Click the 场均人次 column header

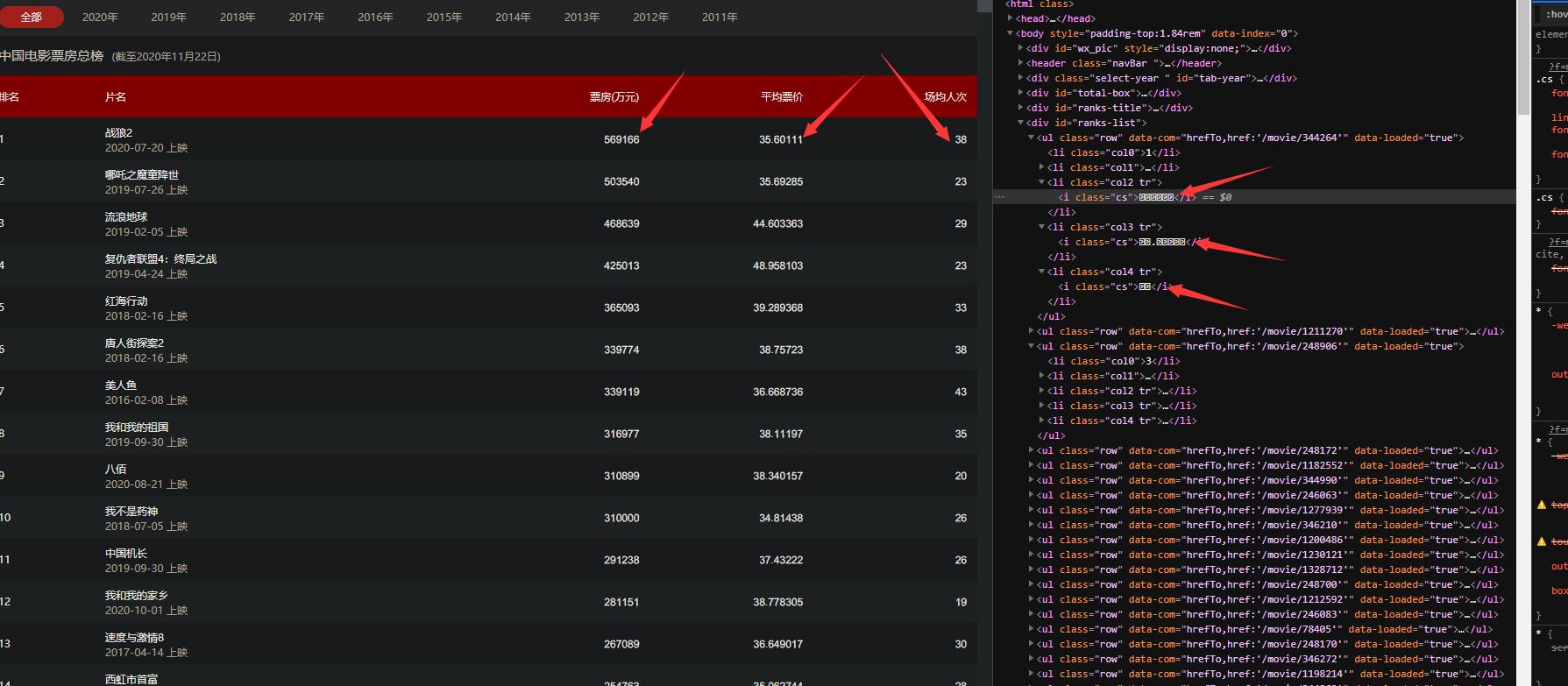tap(946, 97)
